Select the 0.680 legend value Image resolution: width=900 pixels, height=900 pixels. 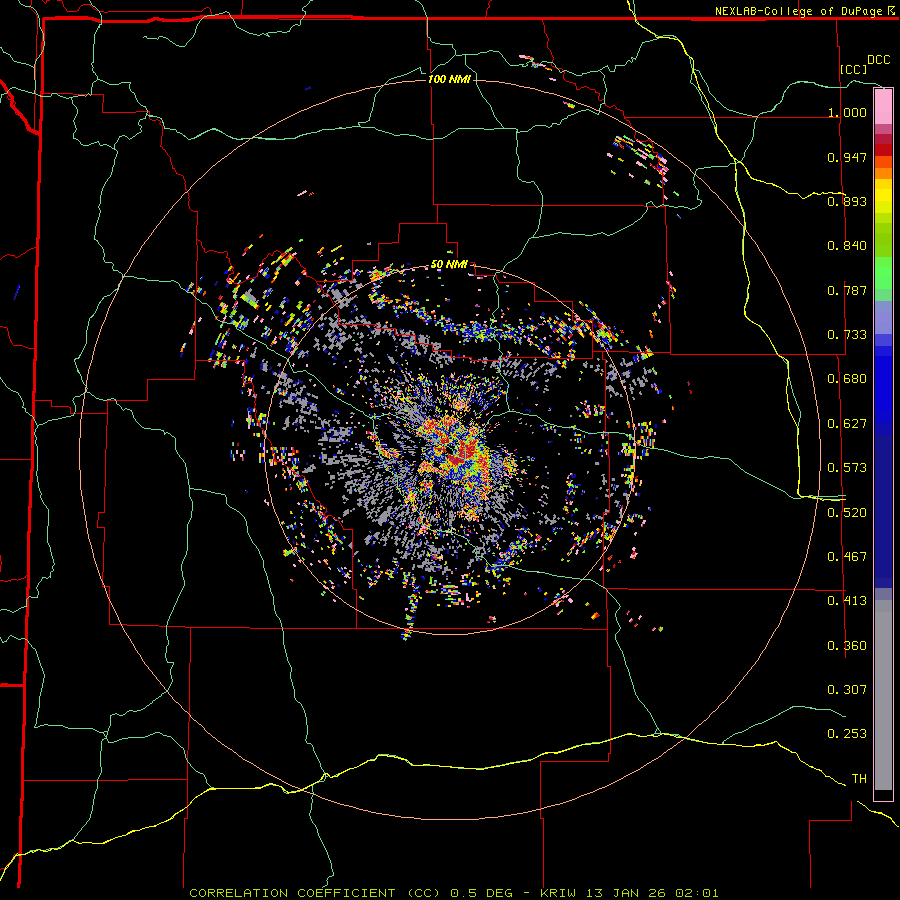pos(847,379)
